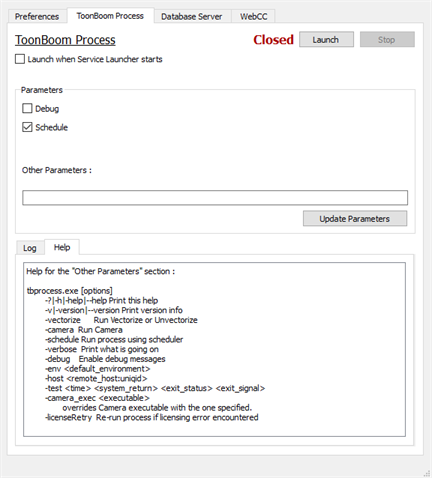Go to the WebCC tab
Screen dimensions: 432x478
click(x=254, y=16)
